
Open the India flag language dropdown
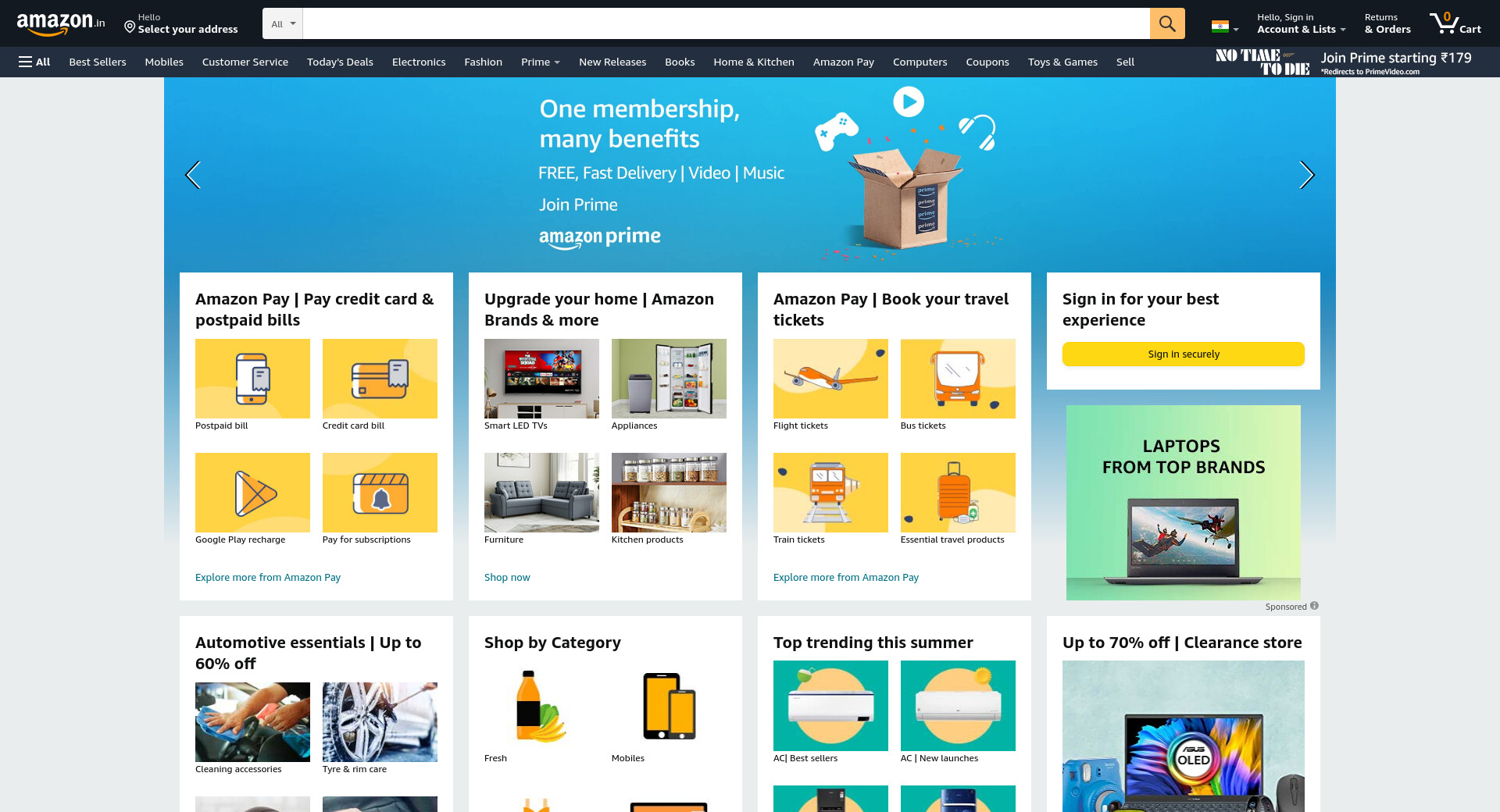1225,27
